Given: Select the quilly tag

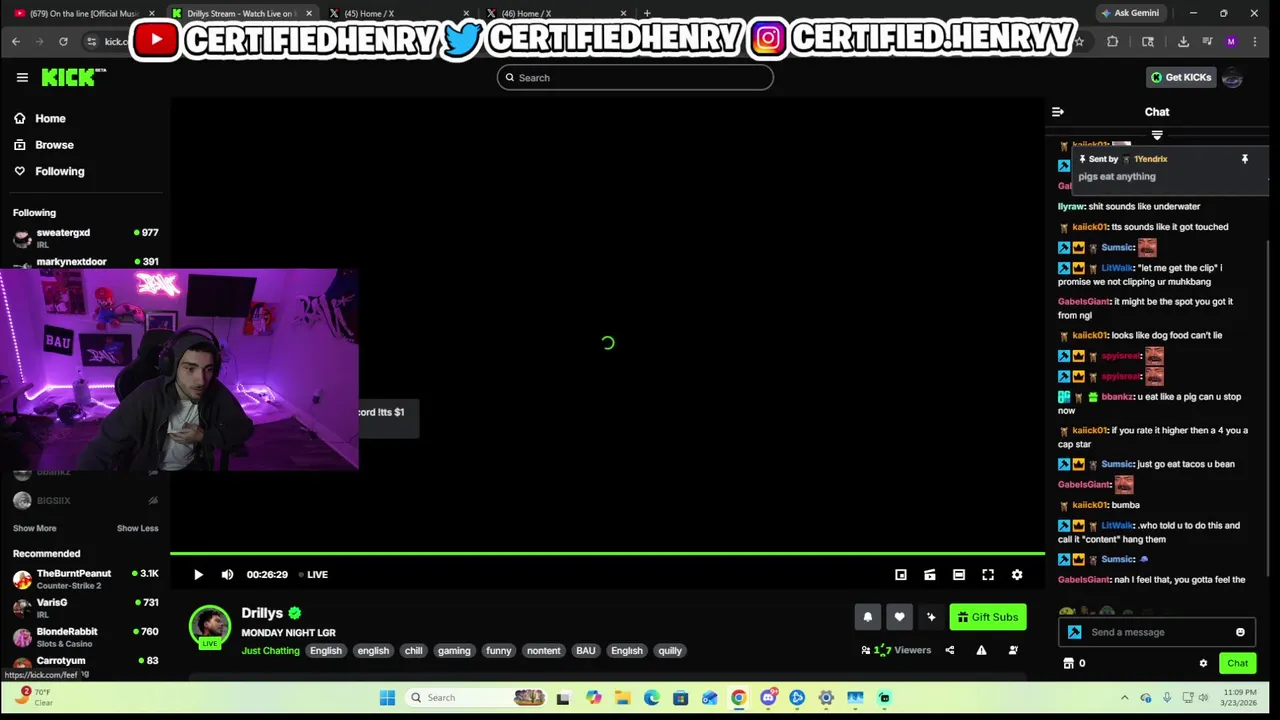Looking at the screenshot, I should coord(670,651).
